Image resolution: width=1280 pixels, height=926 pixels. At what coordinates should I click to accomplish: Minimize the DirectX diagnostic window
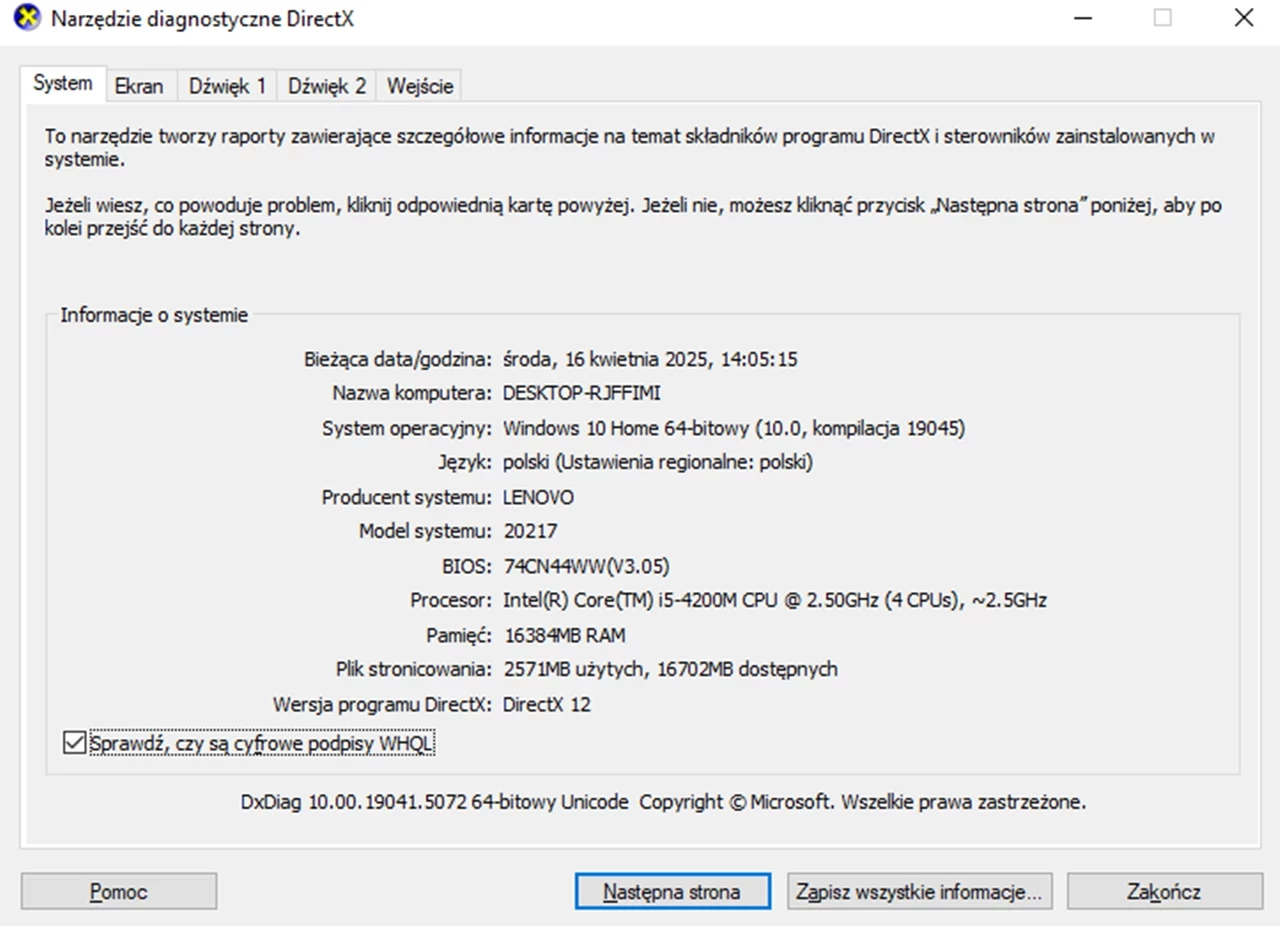[1082, 18]
